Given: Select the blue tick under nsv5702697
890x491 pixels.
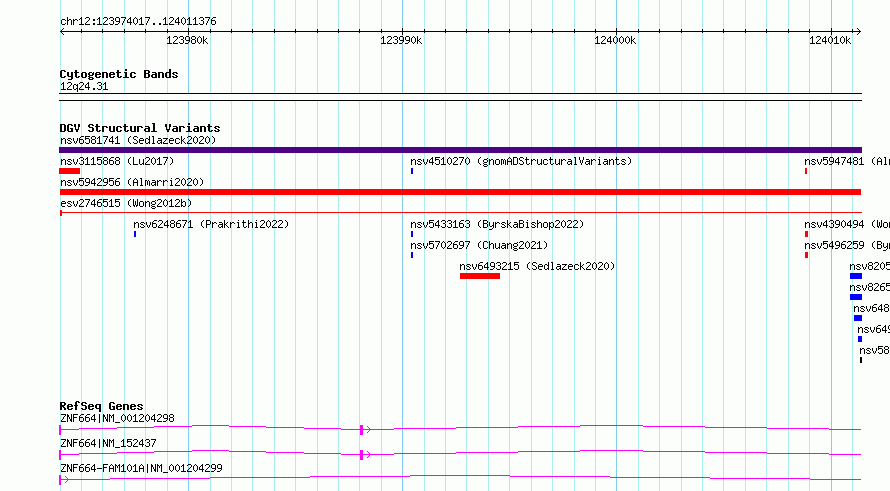Looking at the screenshot, I should tap(412, 255).
